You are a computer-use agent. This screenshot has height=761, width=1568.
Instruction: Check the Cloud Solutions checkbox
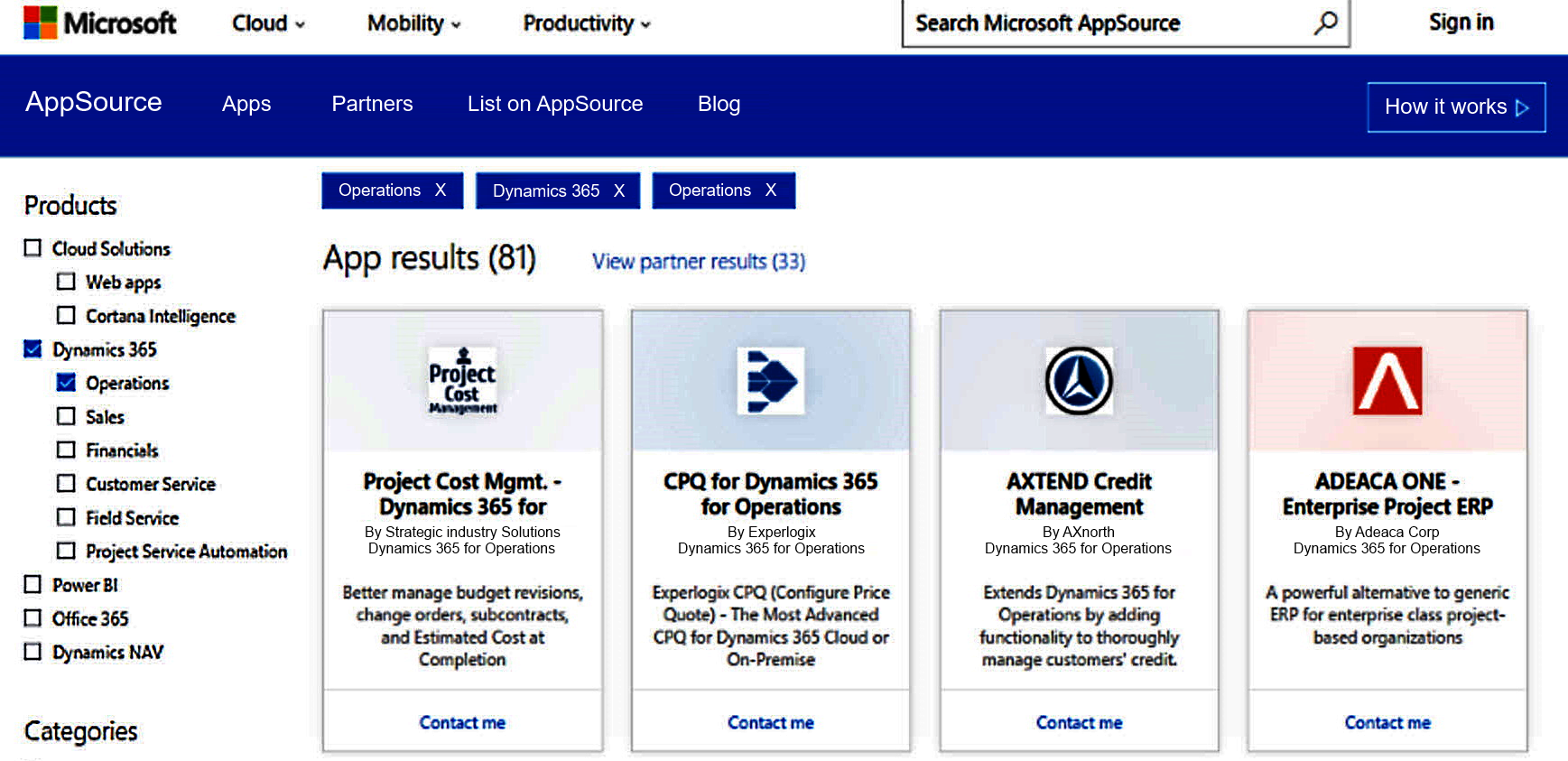click(x=32, y=248)
